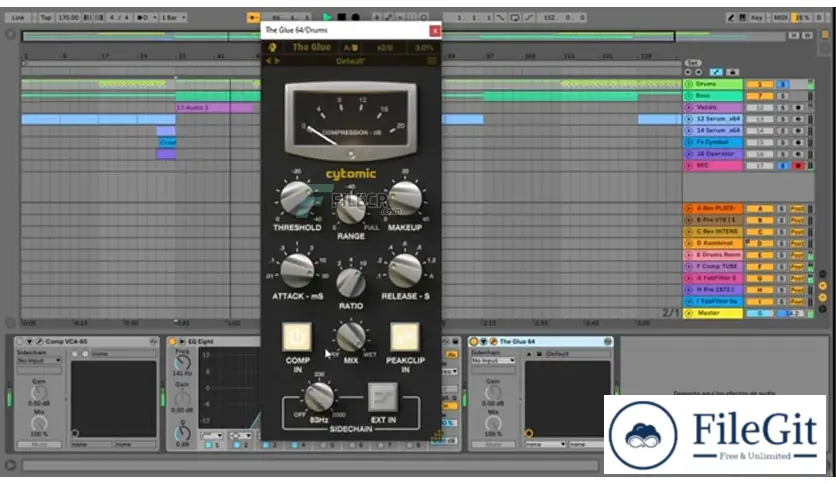Toggle the Draw Mode pencil icon
This screenshot has height=484, width=836.
(731, 18)
